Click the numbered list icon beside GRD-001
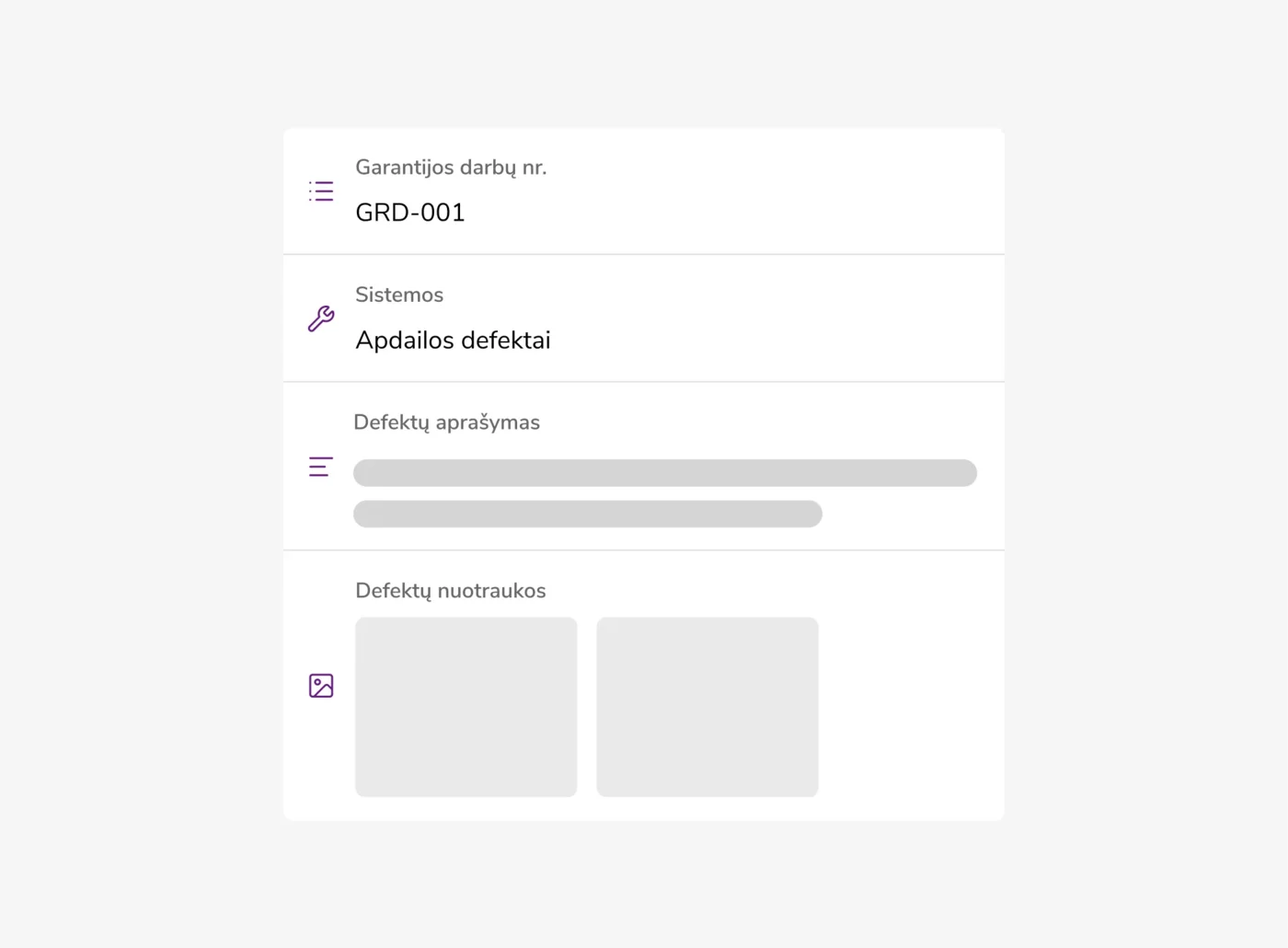The width and height of the screenshot is (1288, 948). click(x=321, y=191)
